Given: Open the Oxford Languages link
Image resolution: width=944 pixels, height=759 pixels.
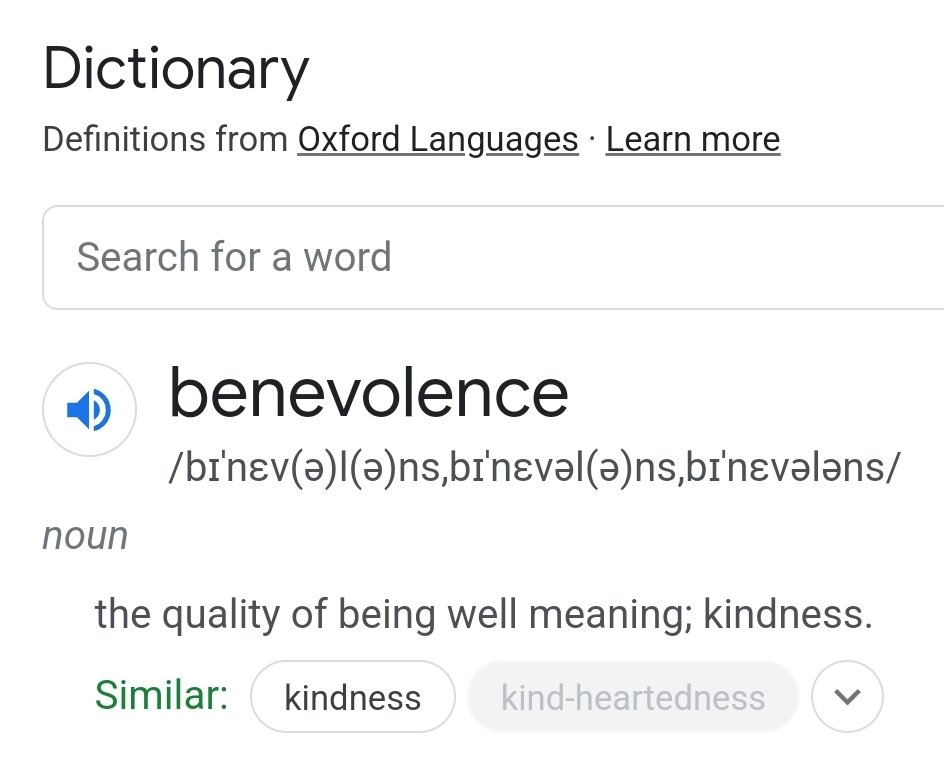Looking at the screenshot, I should click(x=438, y=140).
